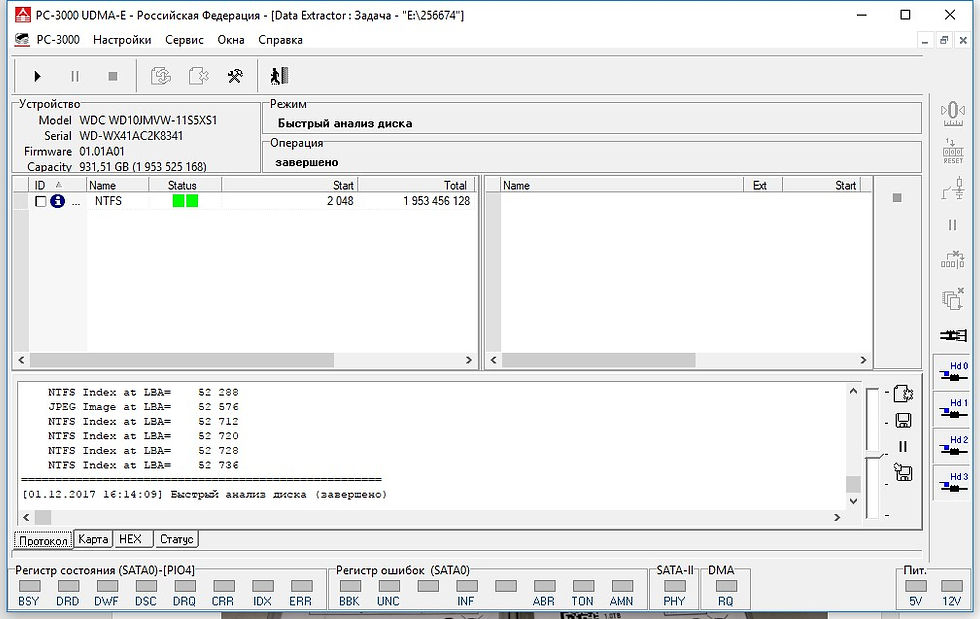Click the black connector icon in the right sidebar
The height and width of the screenshot is (619, 980).
[x=952, y=335]
